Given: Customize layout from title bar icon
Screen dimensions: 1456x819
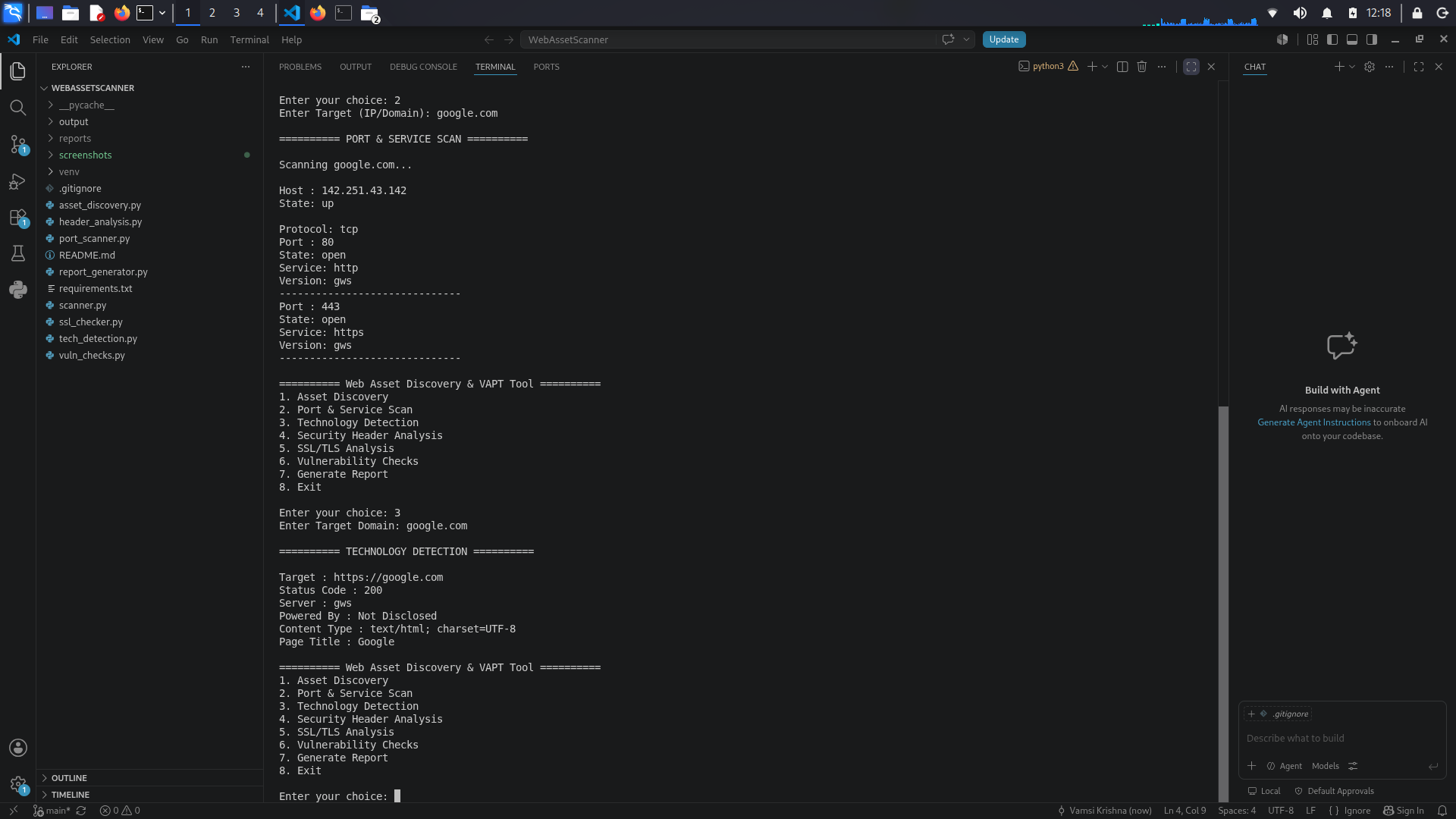Looking at the screenshot, I should pyautogui.click(x=1313, y=39).
